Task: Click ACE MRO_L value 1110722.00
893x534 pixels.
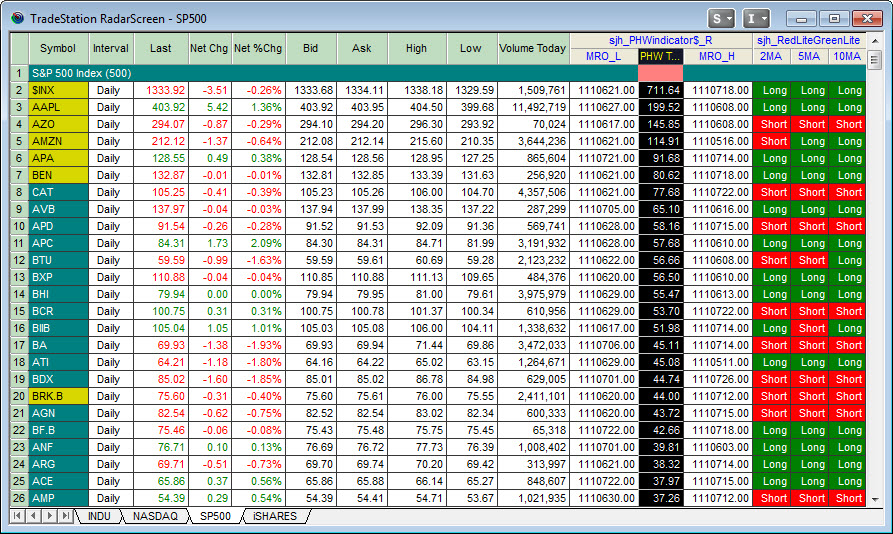Action: point(604,481)
